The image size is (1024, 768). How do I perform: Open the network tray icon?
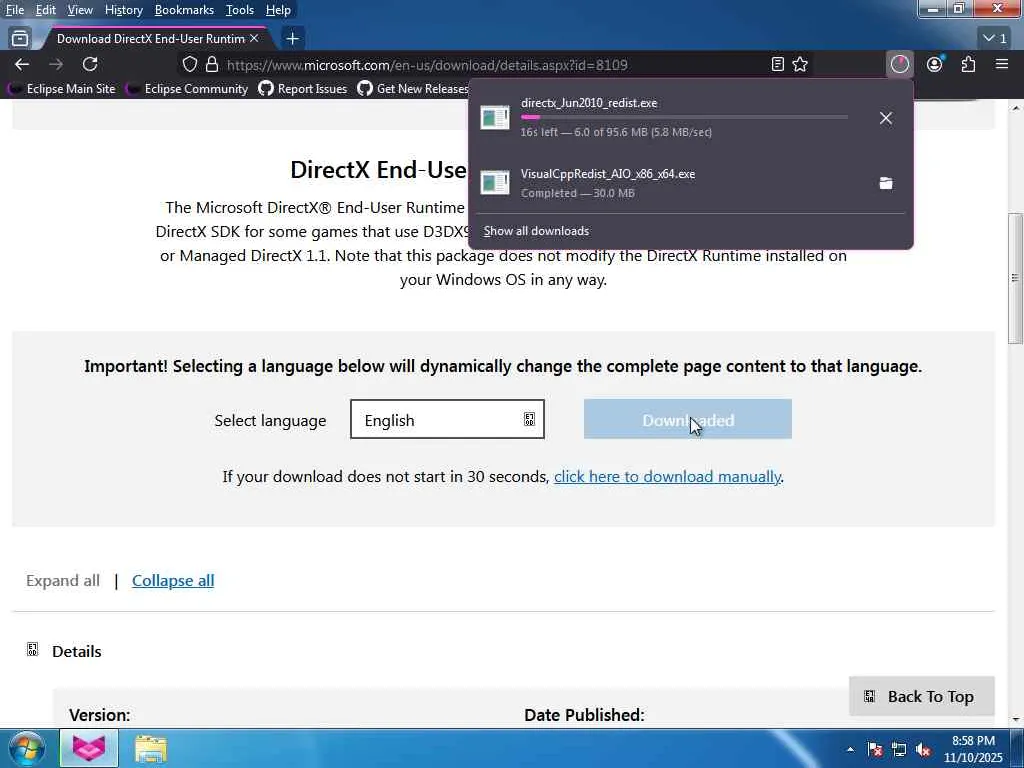[899, 750]
